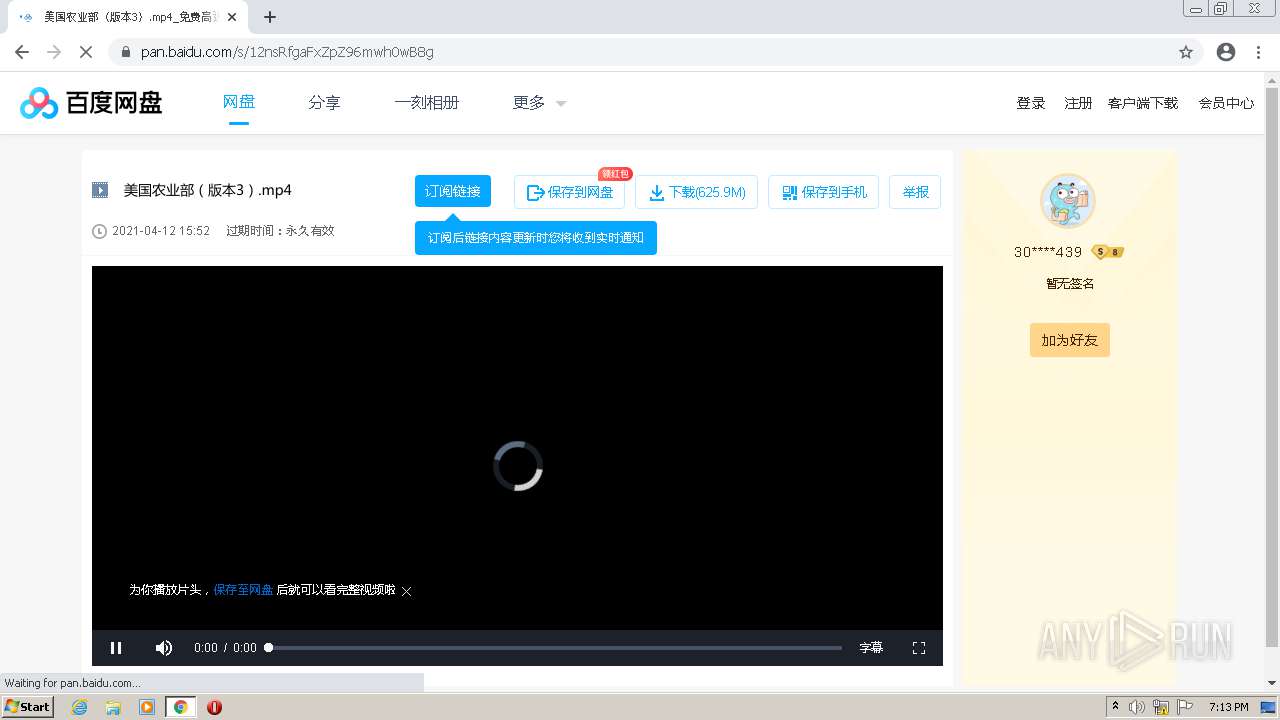The image size is (1280, 720).
Task: Click the 过期时间：永久有效 text
Action: coord(280,231)
